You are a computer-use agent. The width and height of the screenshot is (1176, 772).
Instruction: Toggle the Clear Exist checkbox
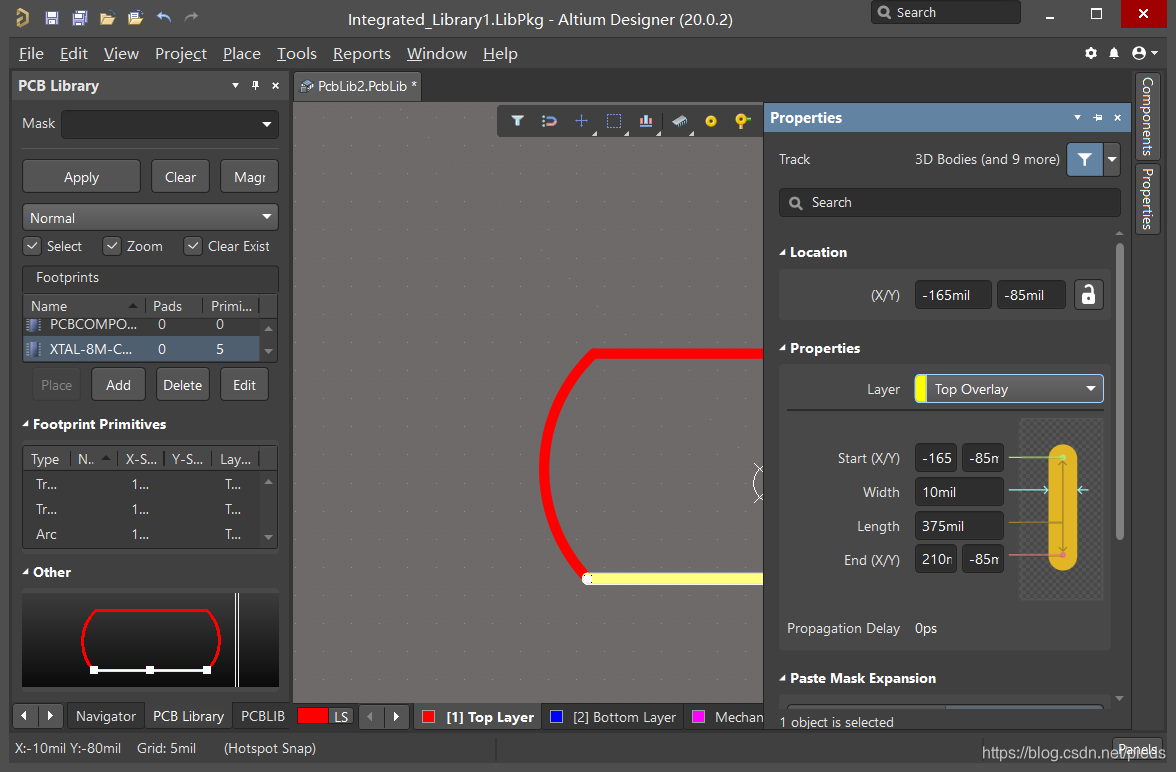pyautogui.click(x=193, y=246)
